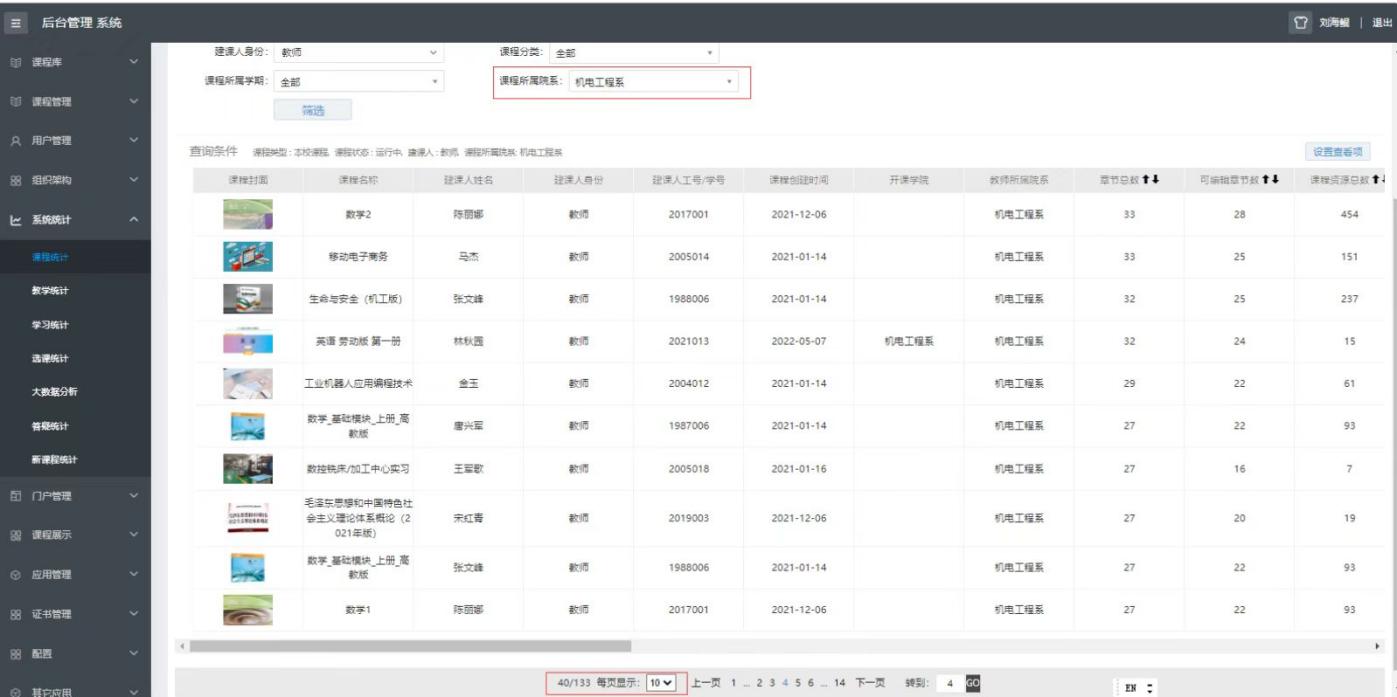Go to previous page with 上一页
The width and height of the screenshot is (1397, 697).
706,683
